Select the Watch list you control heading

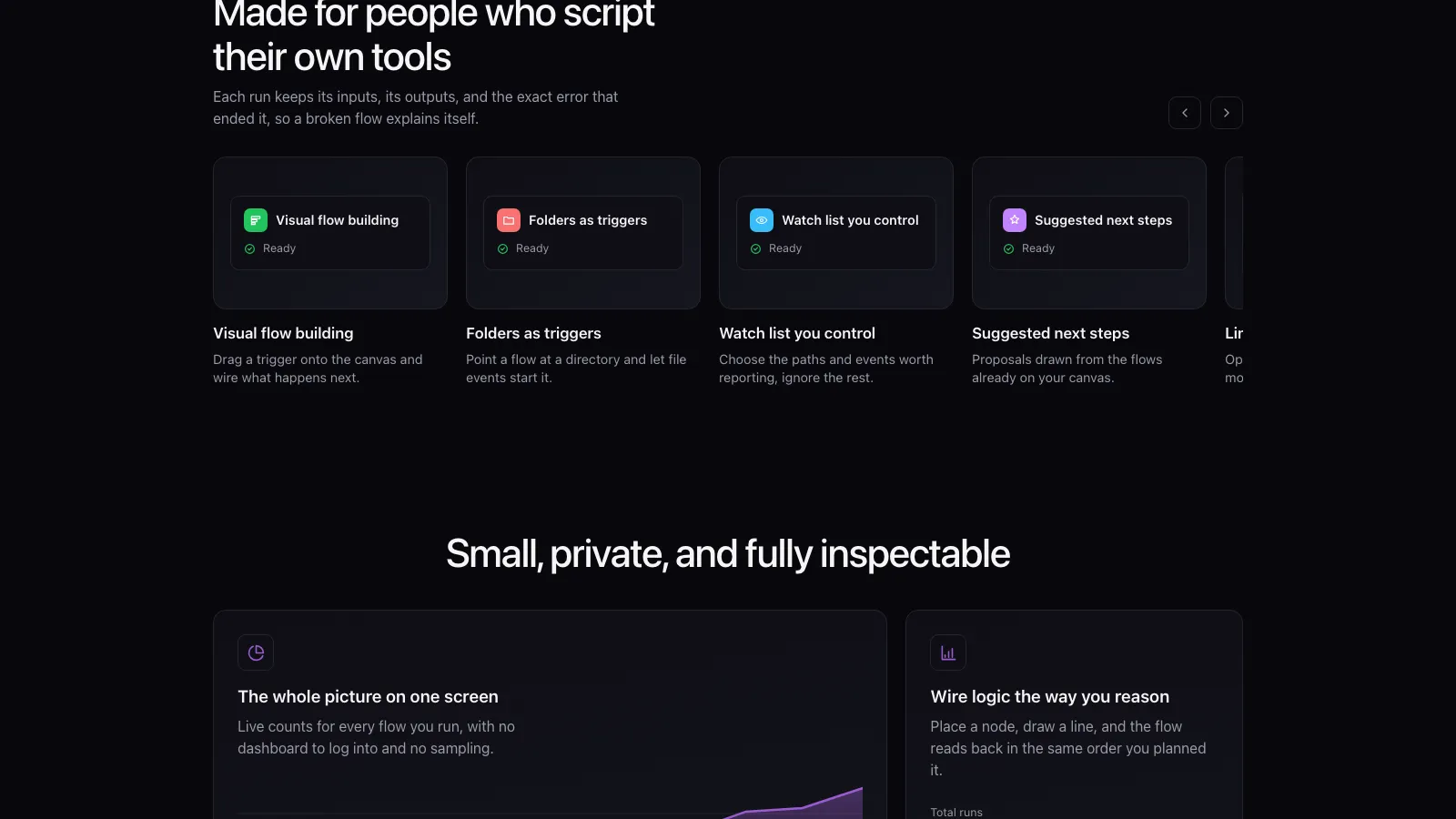pos(797,333)
